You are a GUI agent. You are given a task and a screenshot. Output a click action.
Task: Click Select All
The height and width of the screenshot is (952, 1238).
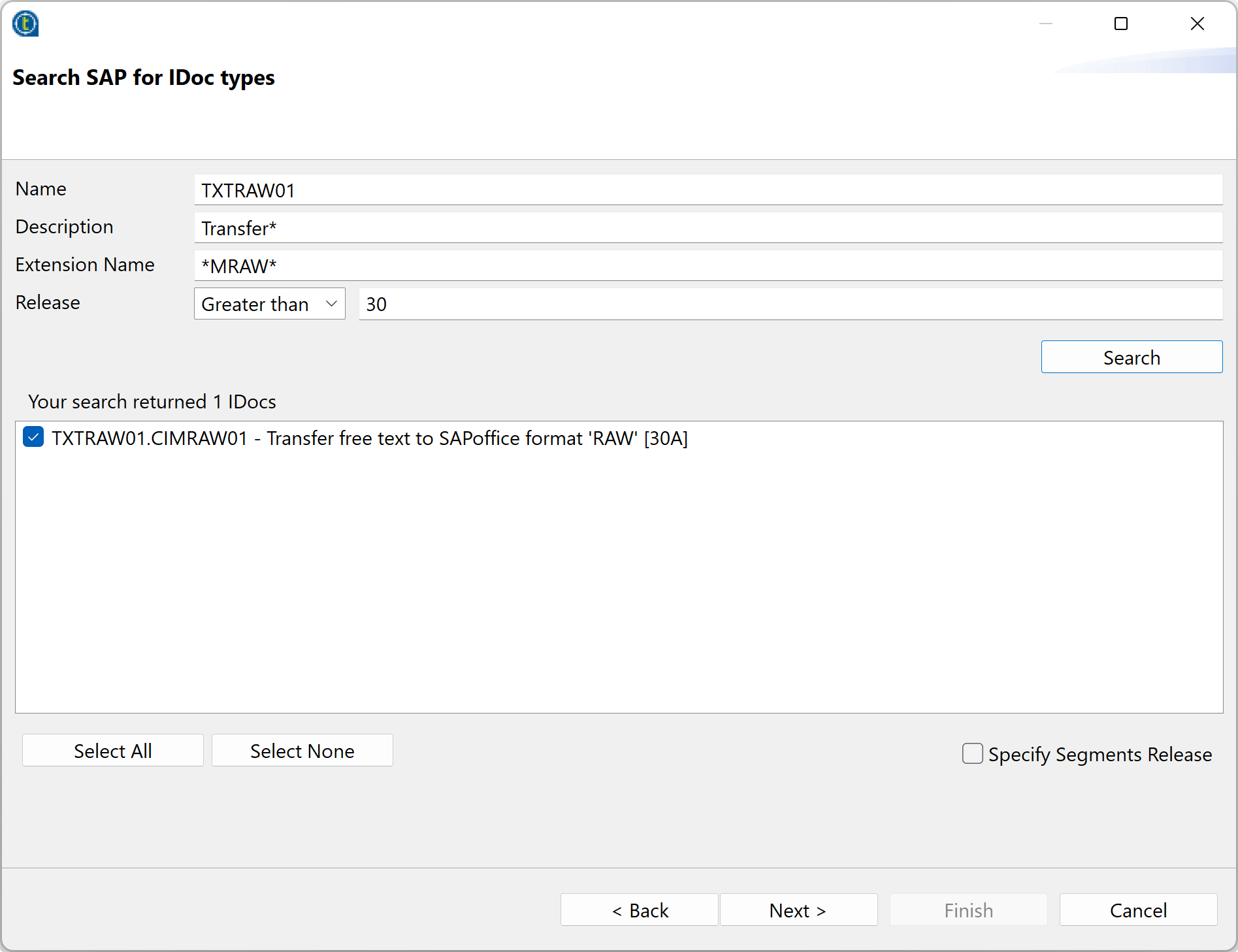tap(112, 750)
